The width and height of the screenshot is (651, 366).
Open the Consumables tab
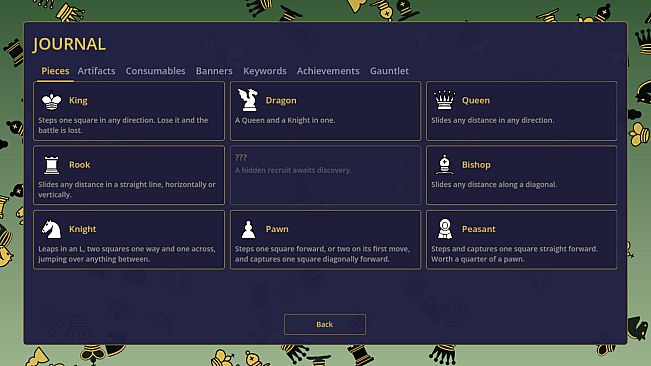coord(155,71)
